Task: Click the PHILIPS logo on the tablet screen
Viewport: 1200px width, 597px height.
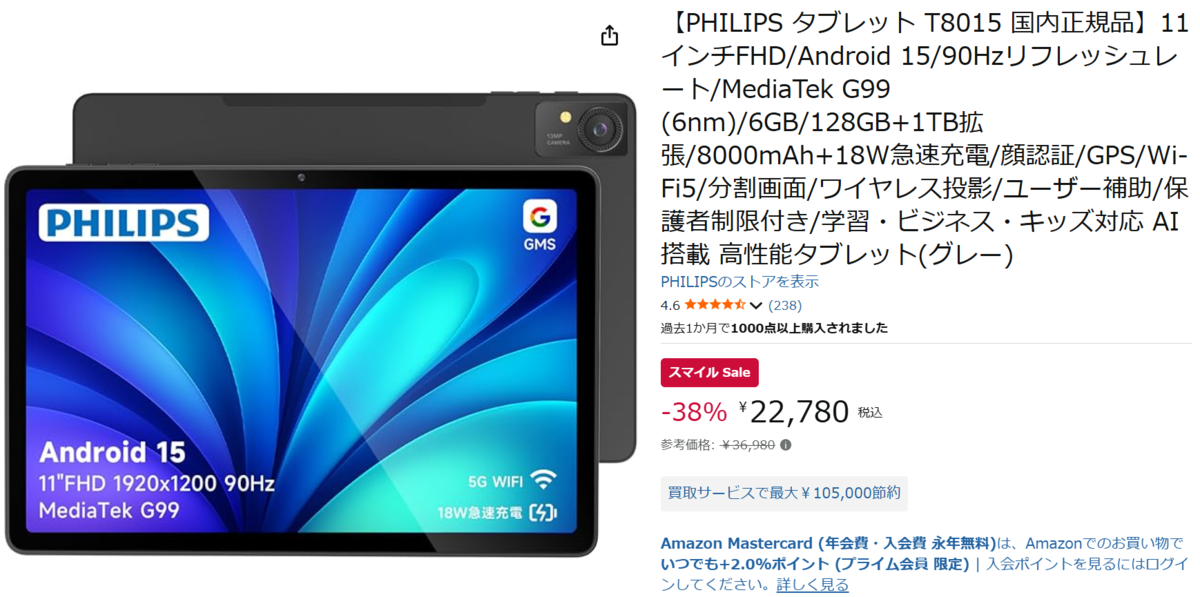Action: [125, 222]
